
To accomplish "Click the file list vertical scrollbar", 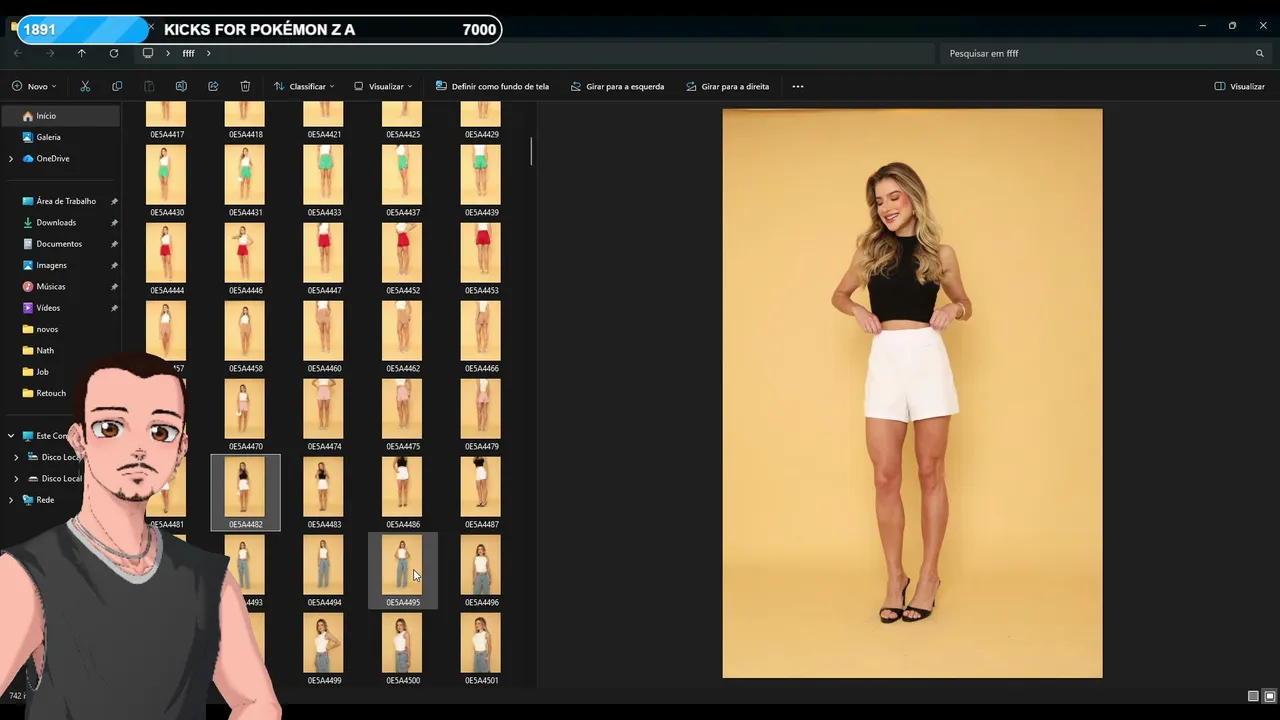I will (x=531, y=152).
